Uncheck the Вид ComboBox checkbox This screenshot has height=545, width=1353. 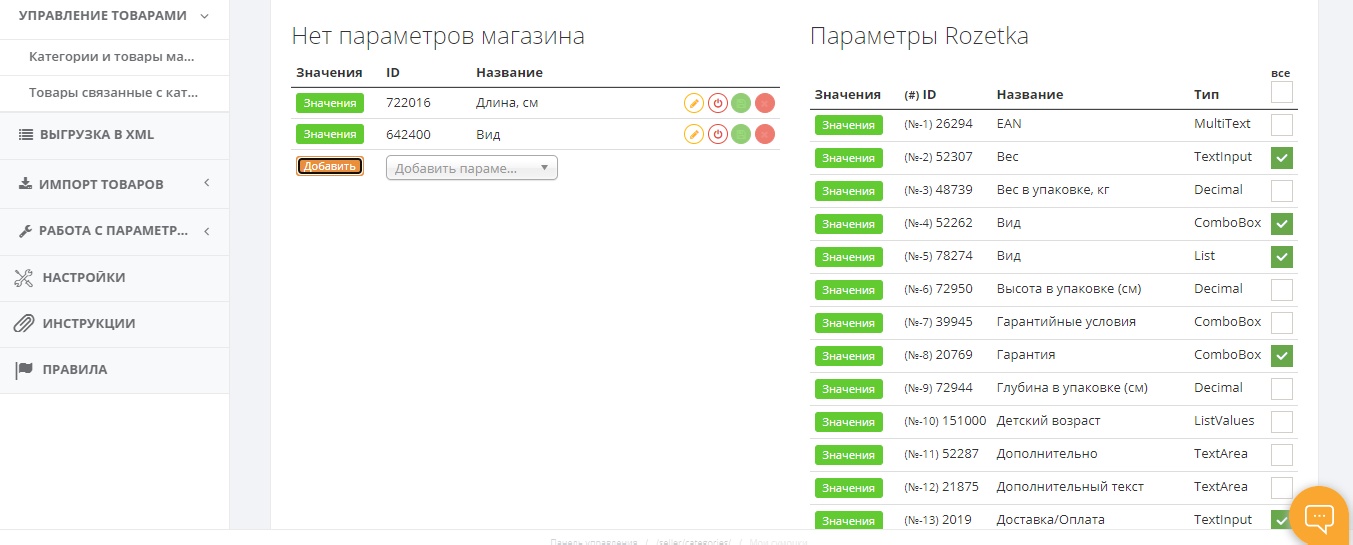click(1282, 224)
